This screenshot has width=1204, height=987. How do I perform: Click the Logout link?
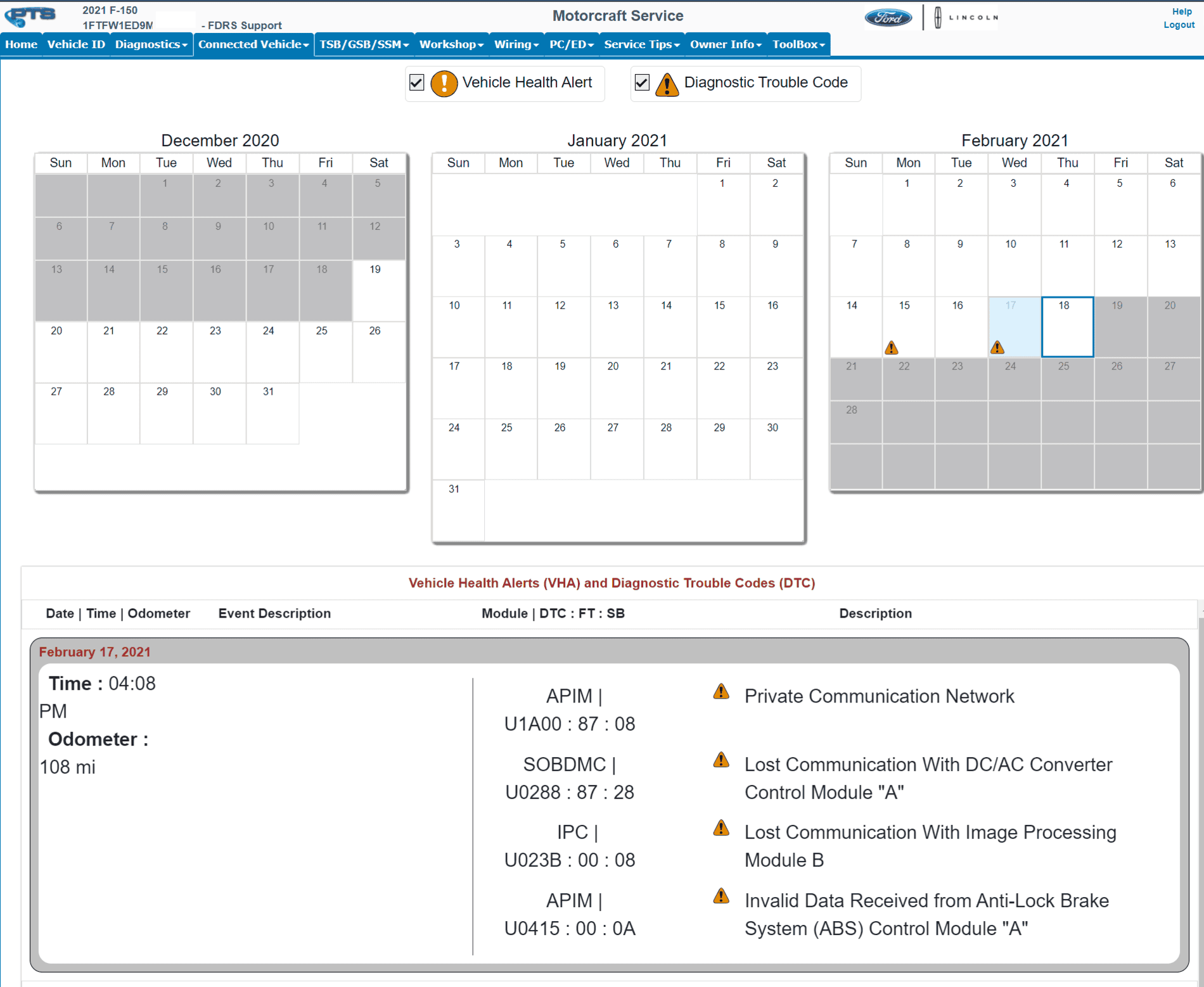point(1179,25)
